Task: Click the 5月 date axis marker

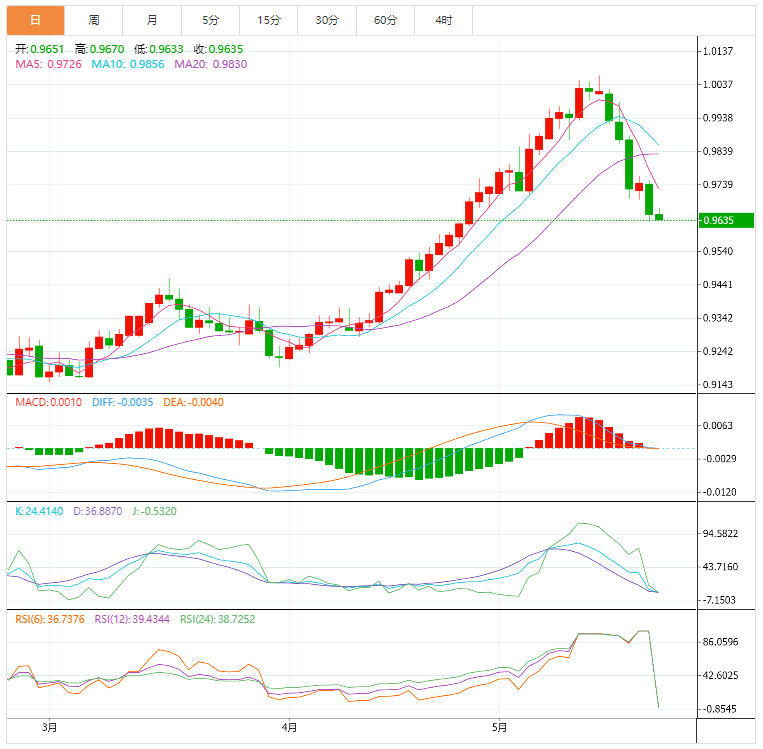Action: (500, 728)
